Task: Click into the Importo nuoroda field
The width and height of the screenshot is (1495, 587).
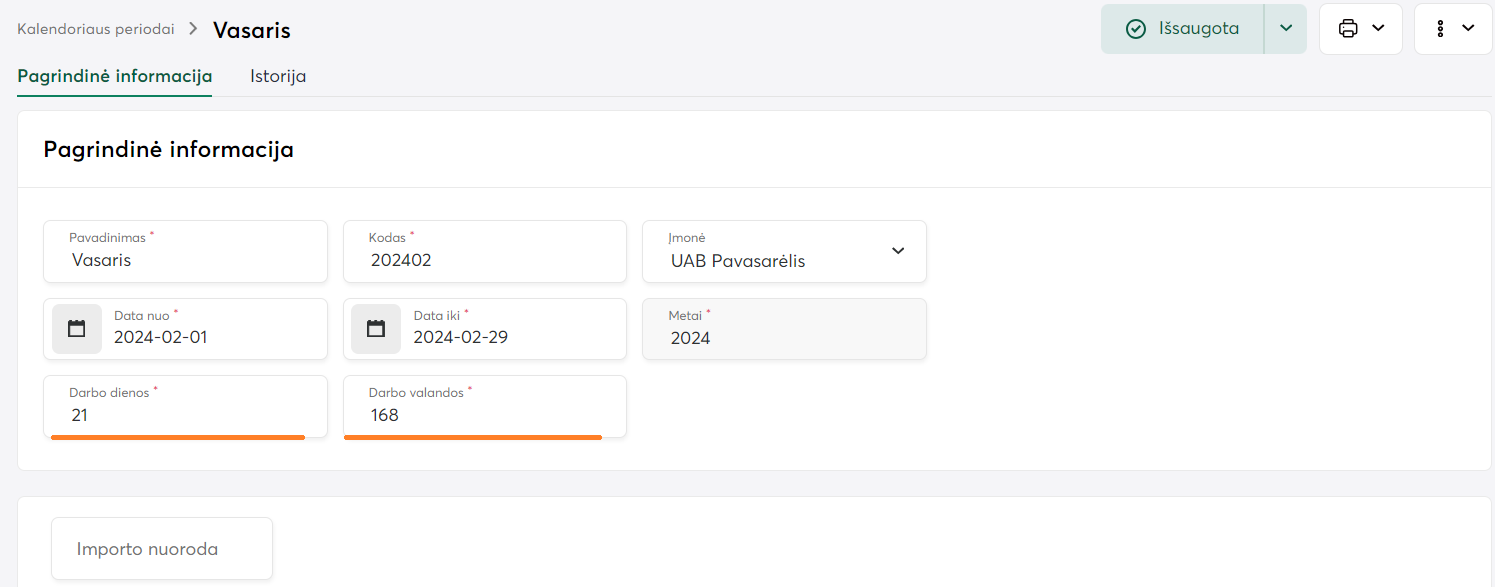Action: [162, 549]
